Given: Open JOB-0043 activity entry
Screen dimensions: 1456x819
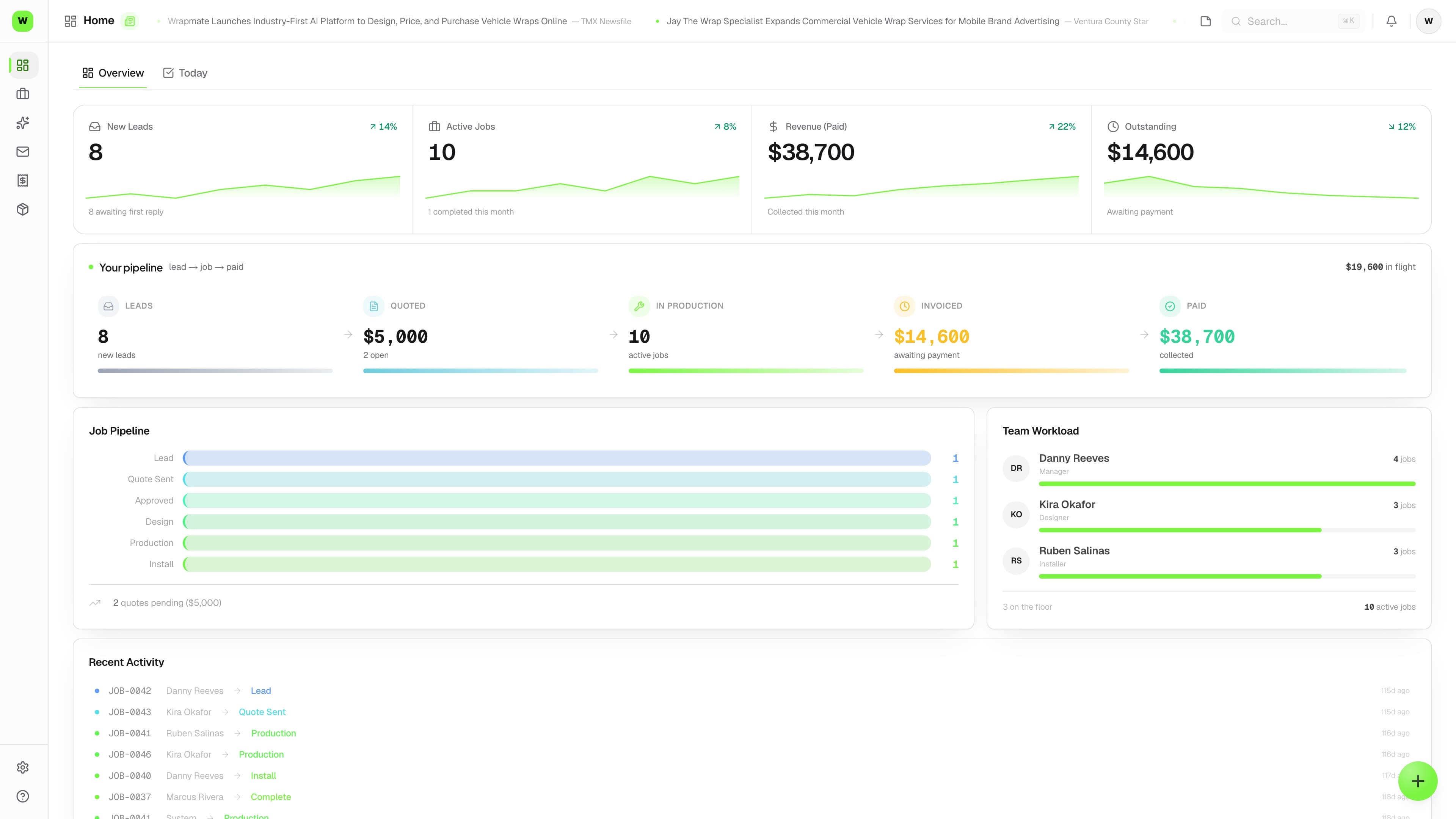Looking at the screenshot, I should 752,712.
